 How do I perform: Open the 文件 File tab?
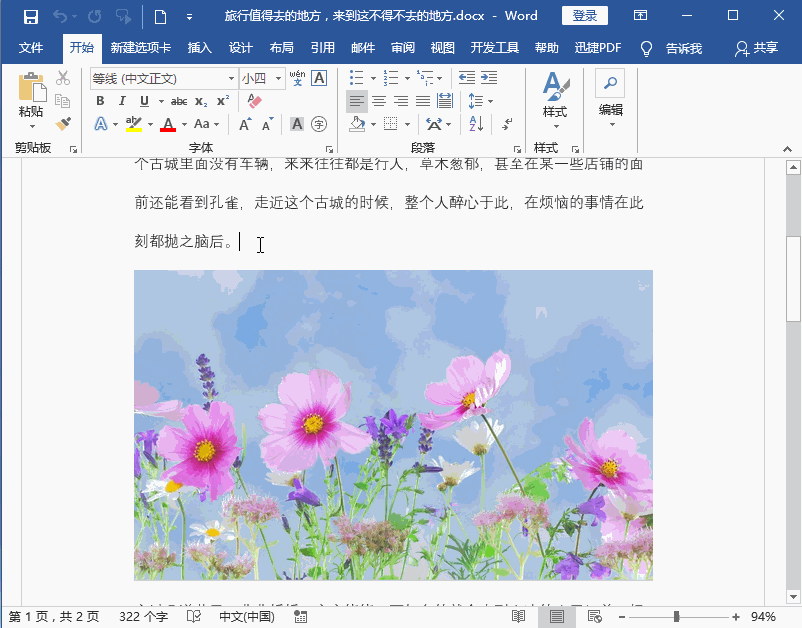pos(31,48)
